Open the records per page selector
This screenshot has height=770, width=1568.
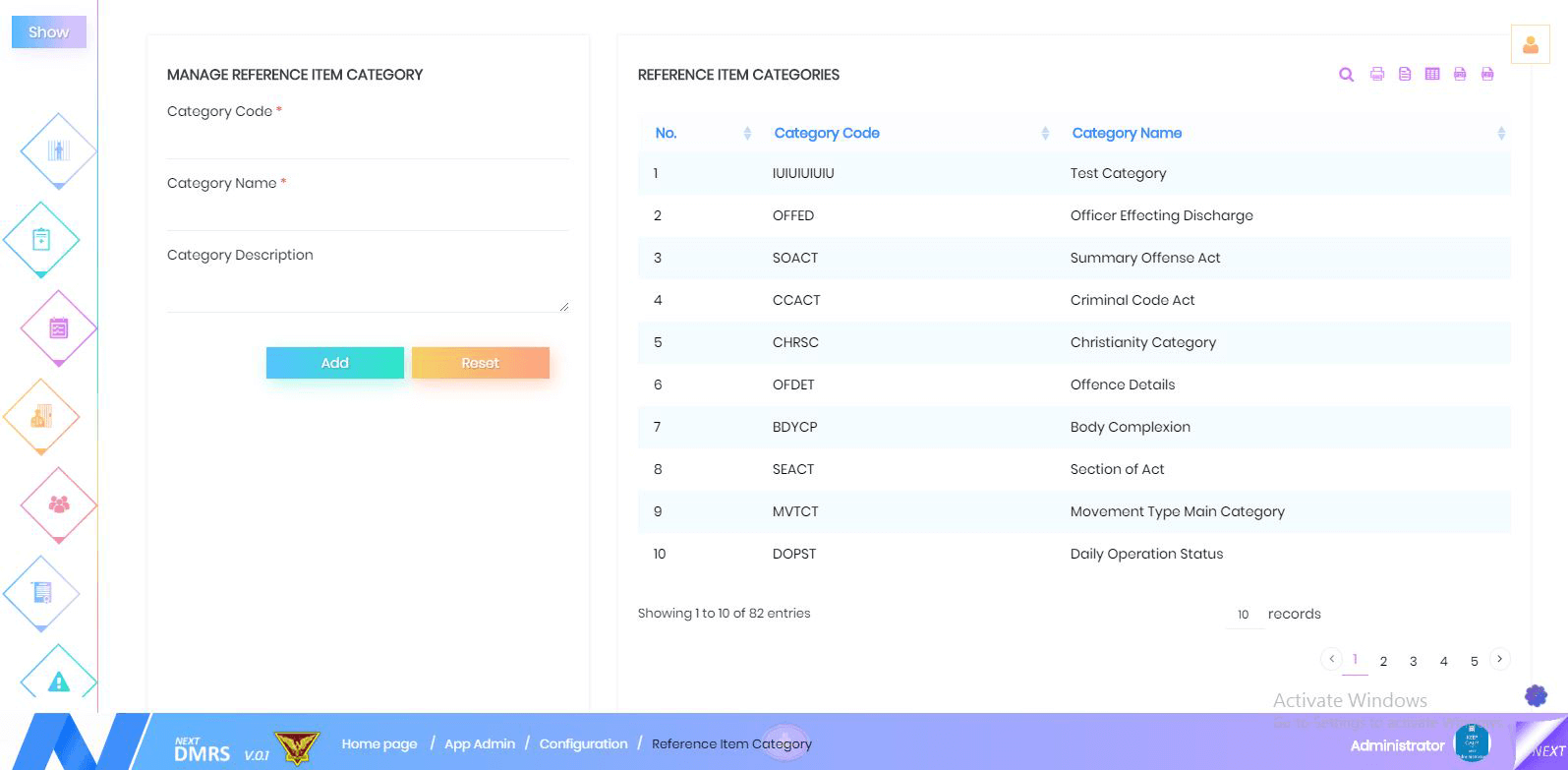(x=1244, y=615)
